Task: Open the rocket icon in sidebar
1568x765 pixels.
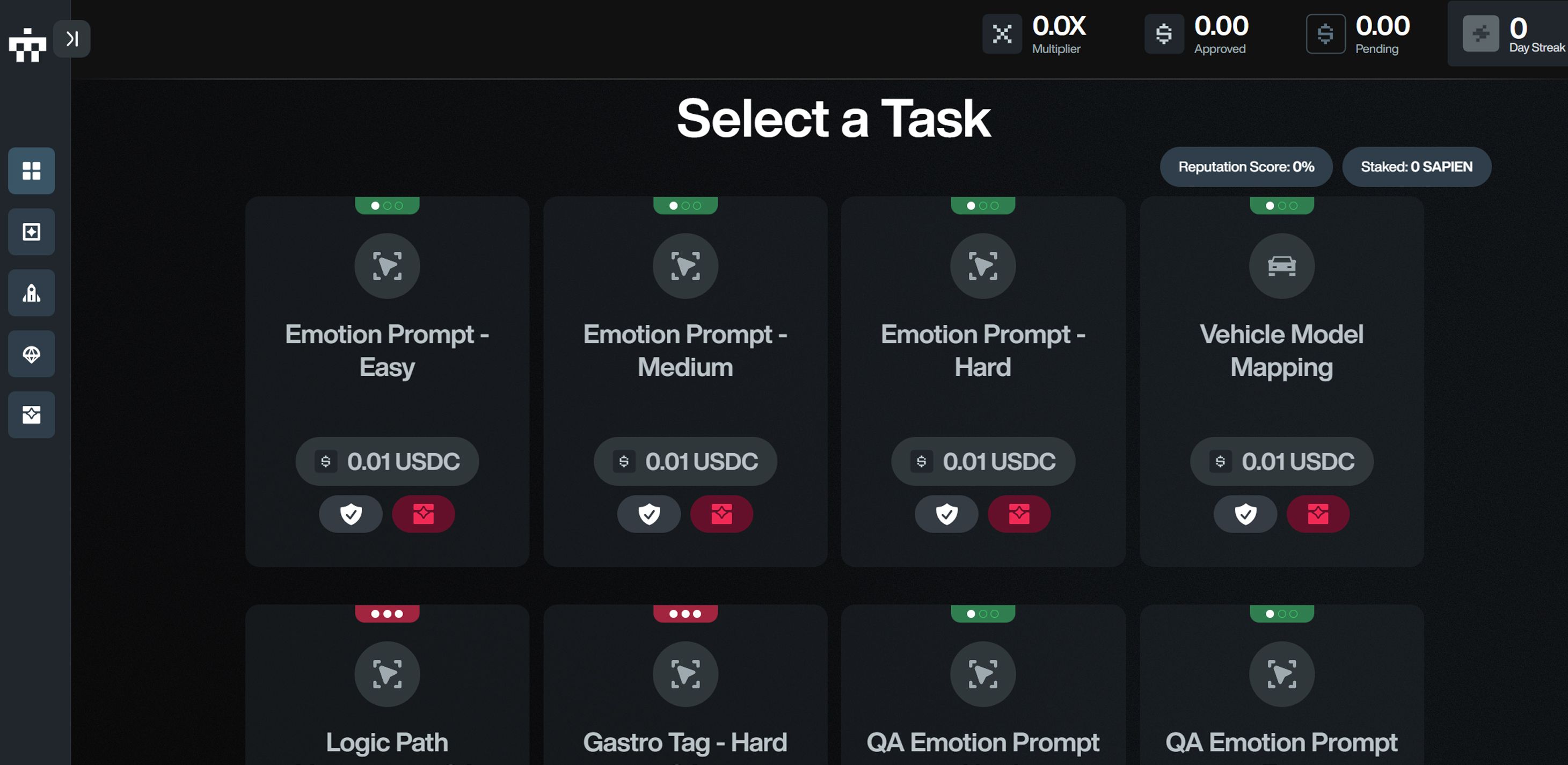Action: point(32,293)
